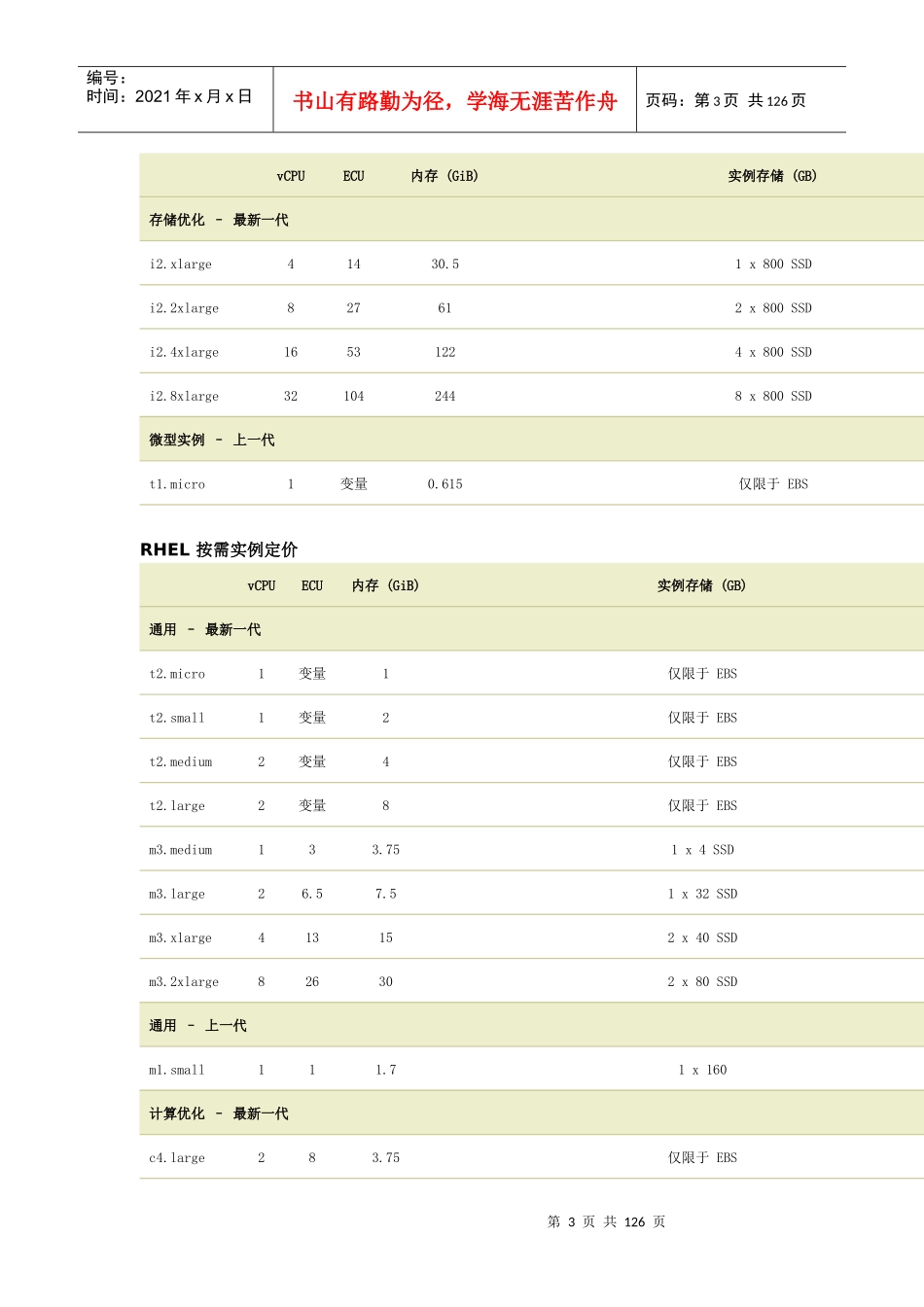This screenshot has height=1307, width=924.
Task: Click the memory value 7.5
Action: (x=386, y=894)
